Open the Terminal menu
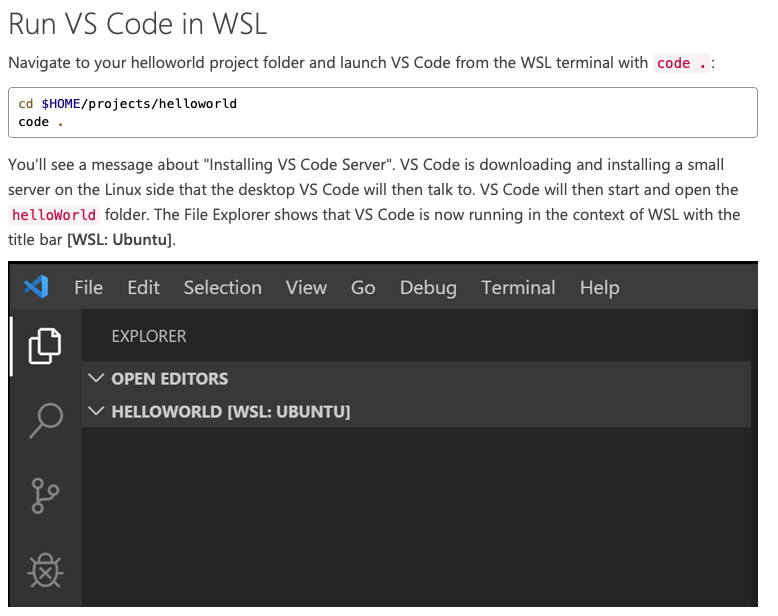778x616 pixels. click(x=519, y=288)
